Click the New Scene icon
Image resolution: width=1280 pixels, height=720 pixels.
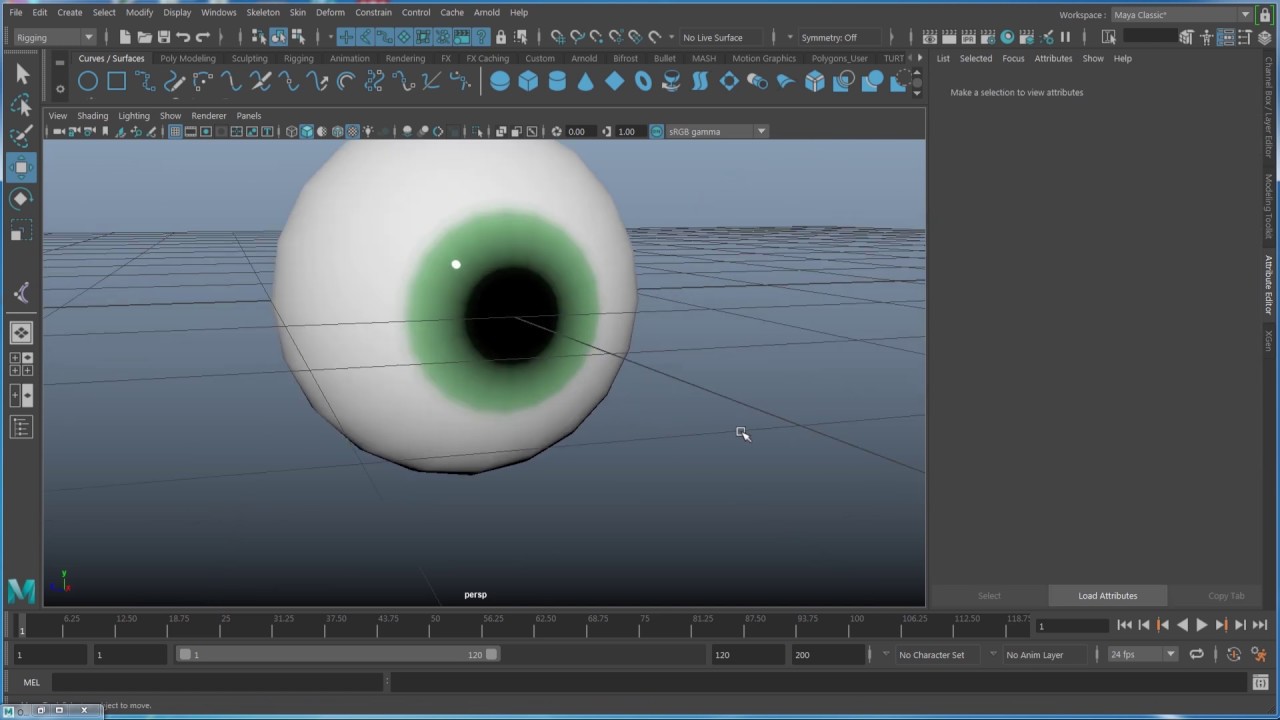[x=125, y=37]
